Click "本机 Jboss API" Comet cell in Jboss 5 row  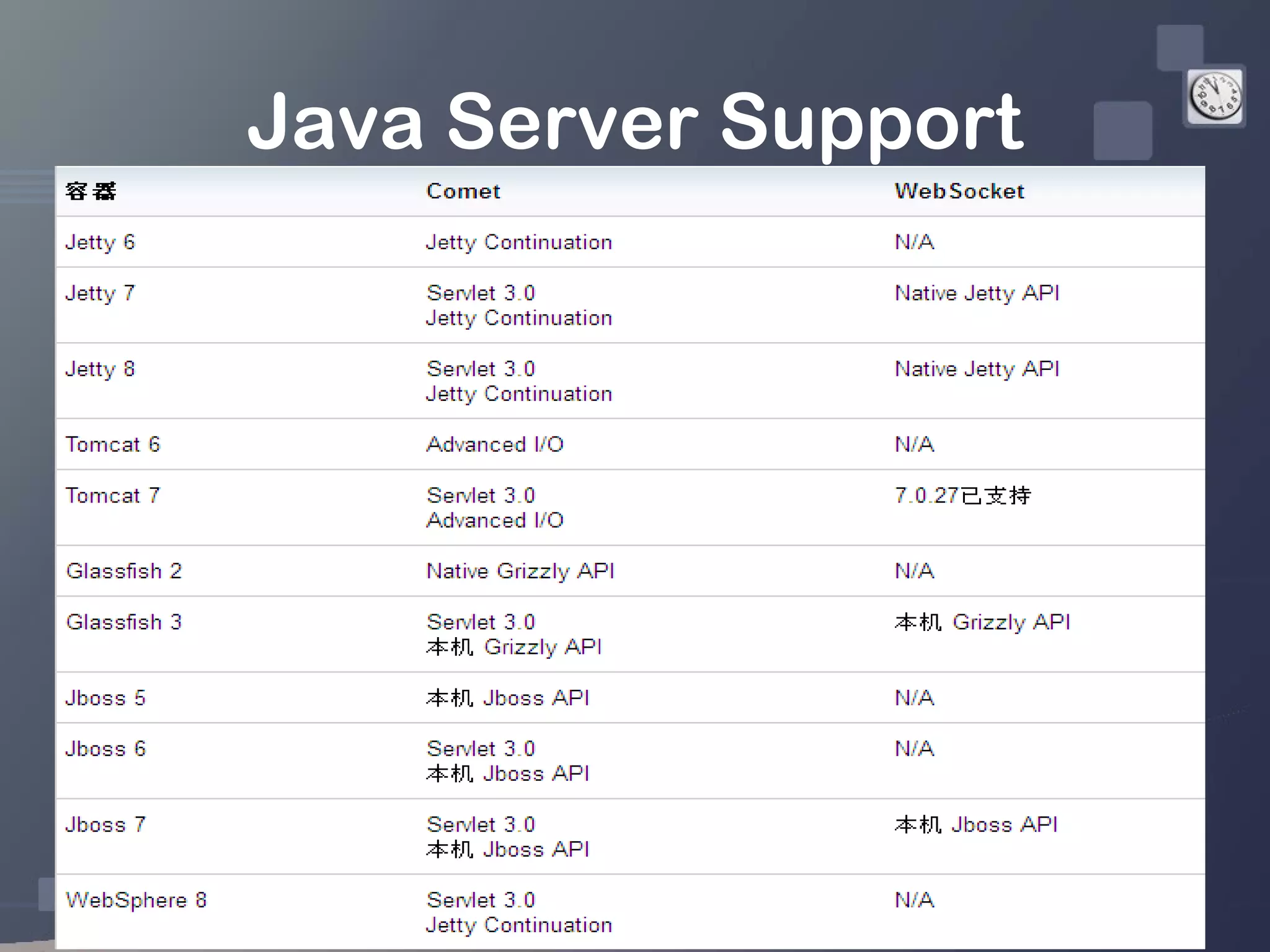(507, 698)
